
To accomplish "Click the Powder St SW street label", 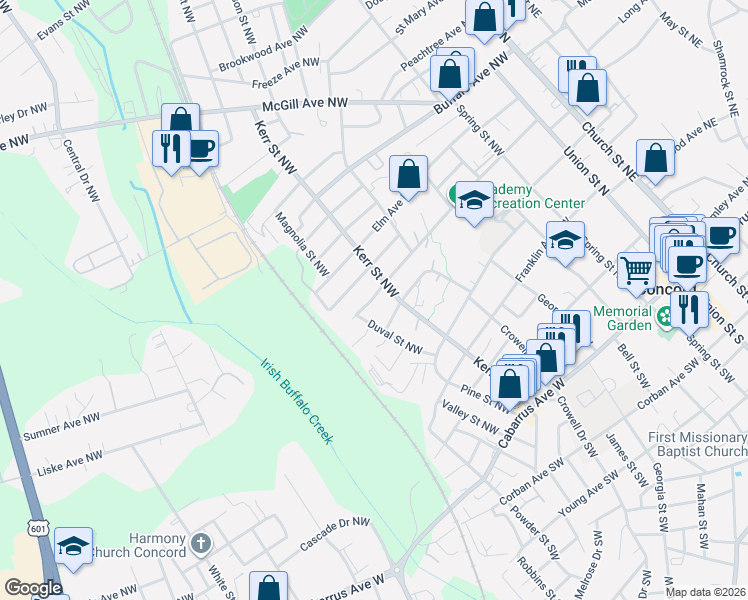I will [x=534, y=532].
